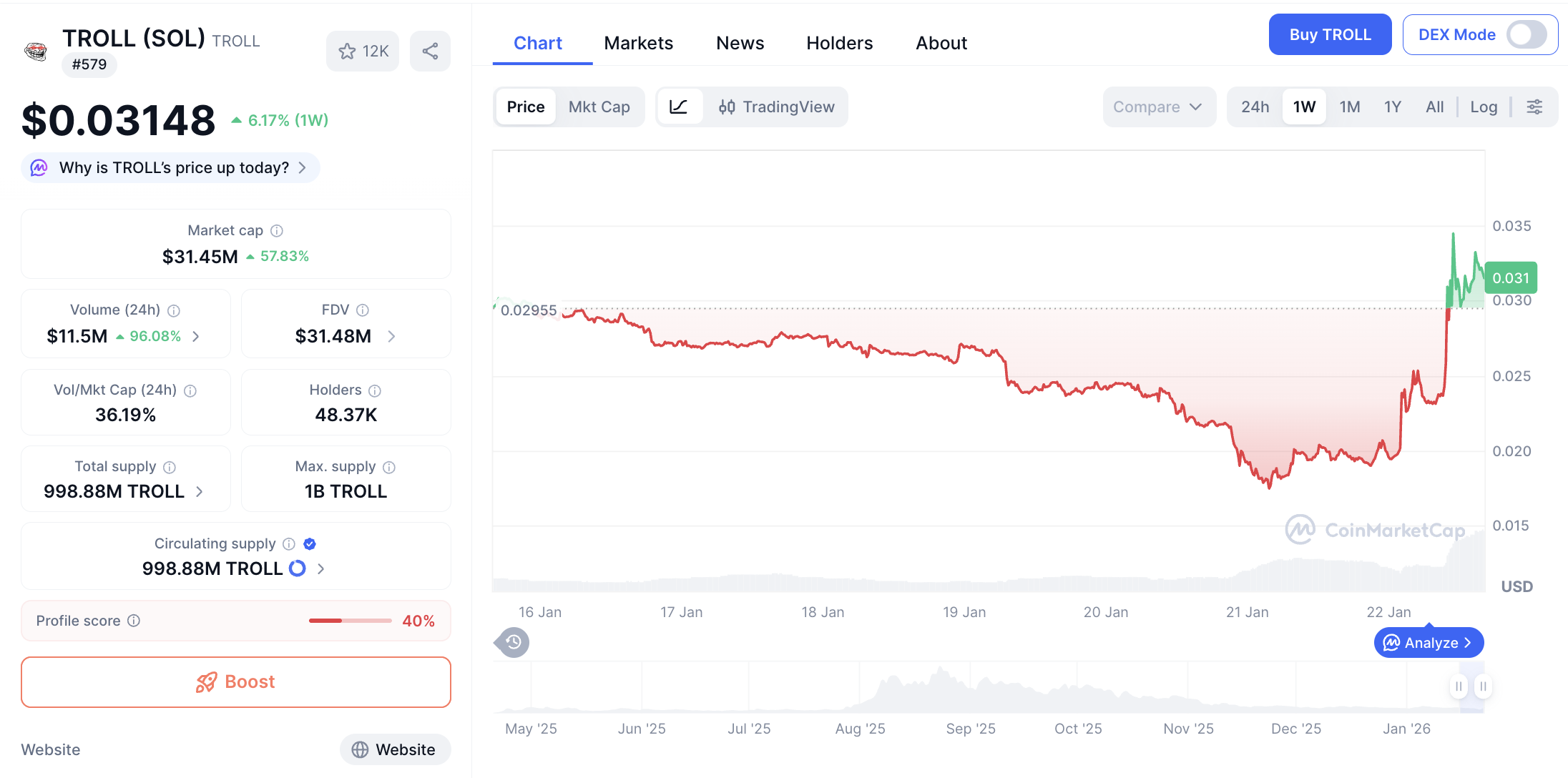Switch chart to Mkt Cap view

(x=599, y=107)
